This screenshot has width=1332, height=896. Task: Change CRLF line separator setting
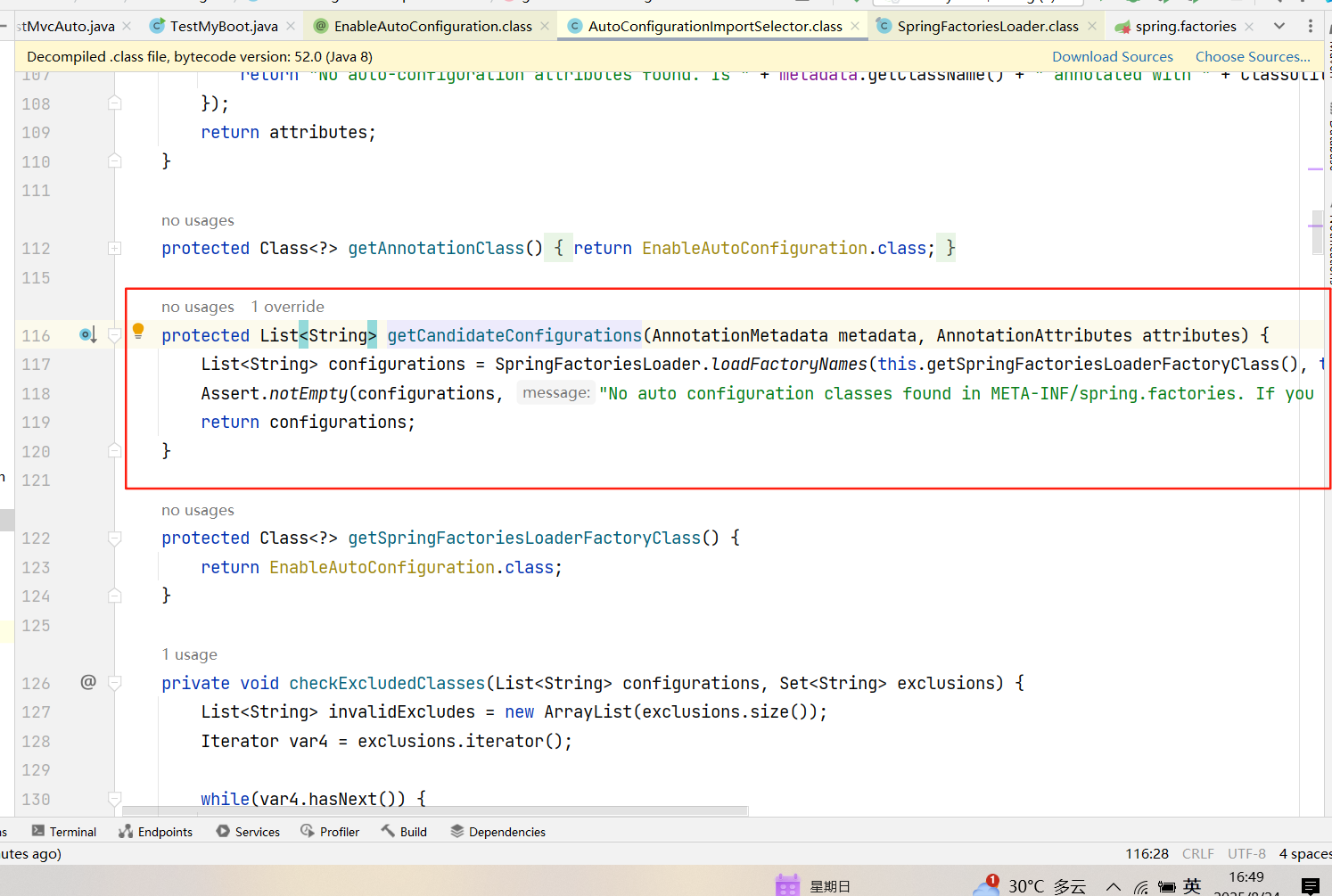(x=1197, y=854)
